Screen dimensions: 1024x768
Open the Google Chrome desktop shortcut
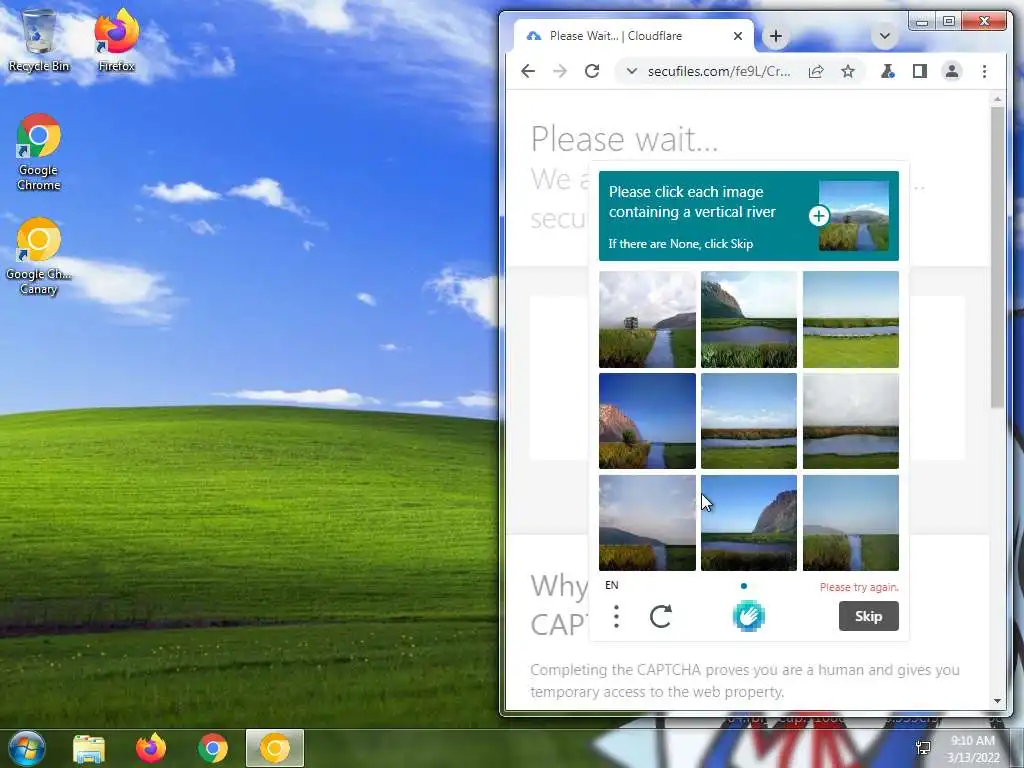(x=39, y=153)
